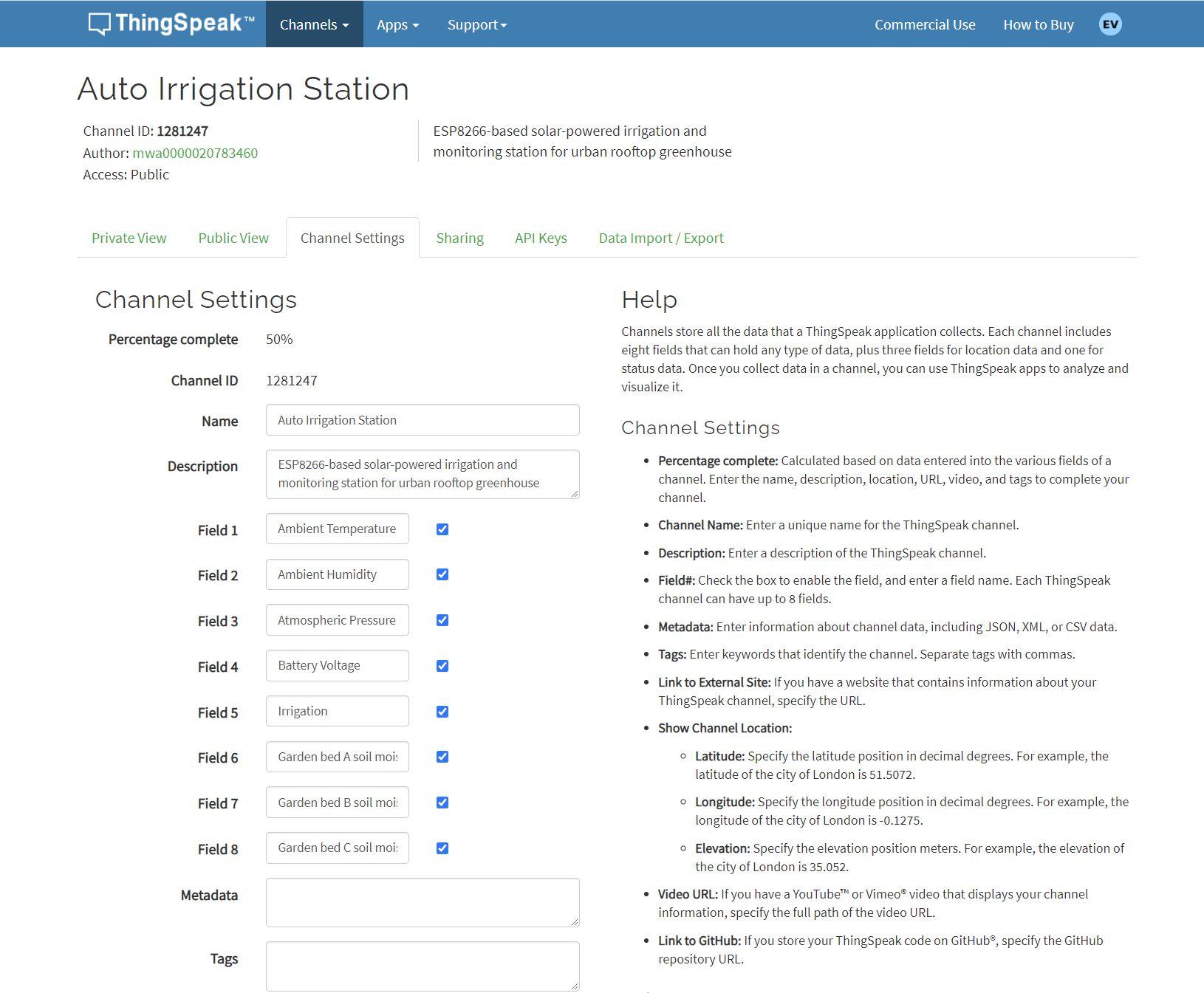Disable the Field 4 Battery Voltage checkbox

[x=442, y=666]
